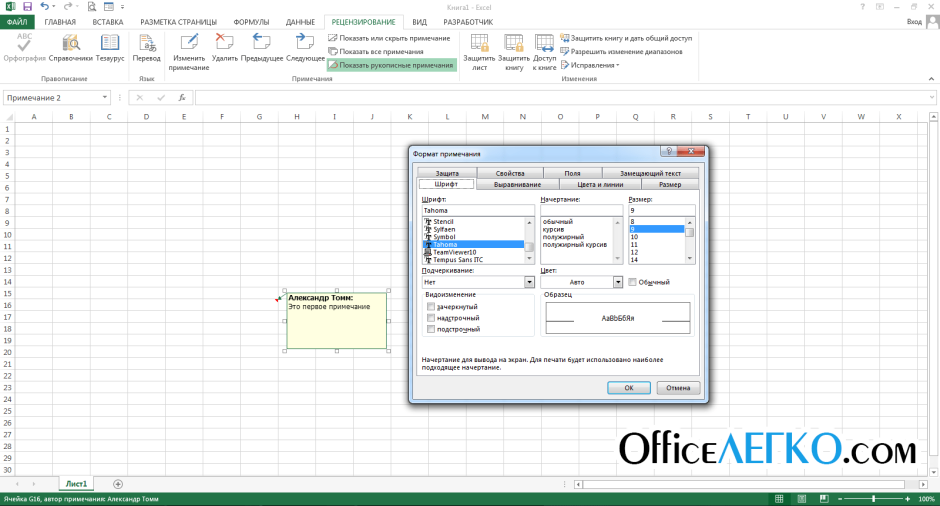The height and width of the screenshot is (506, 940).
Task: Select the Лист1 sheet tab
Action: point(76,484)
